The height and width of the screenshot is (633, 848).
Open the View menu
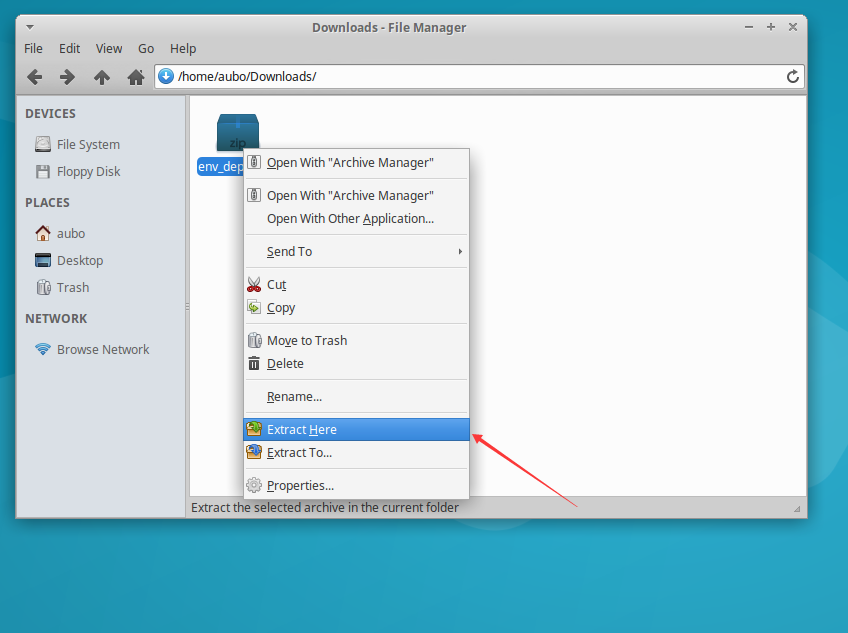point(109,49)
